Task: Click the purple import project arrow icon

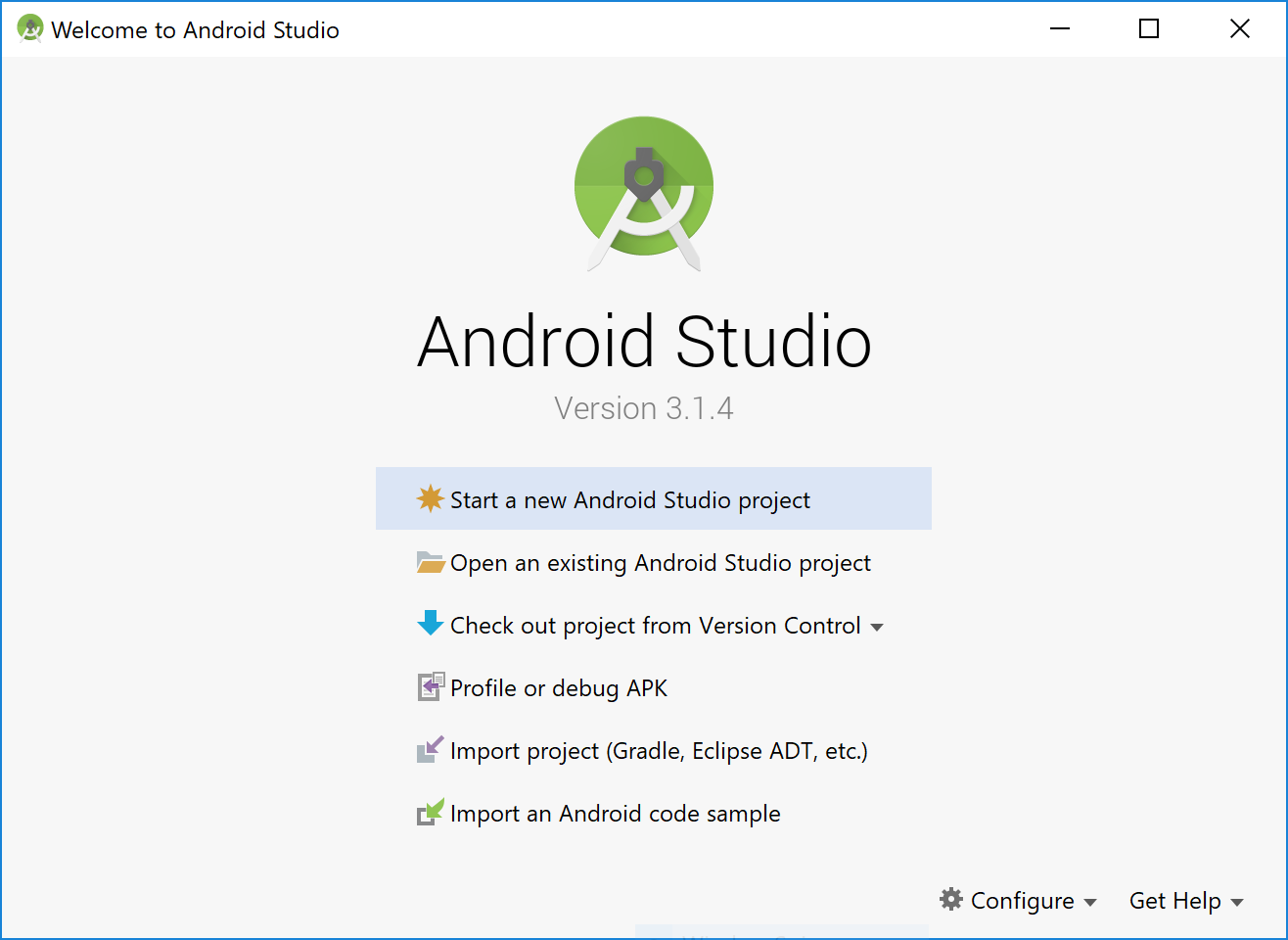Action: pyautogui.click(x=431, y=750)
